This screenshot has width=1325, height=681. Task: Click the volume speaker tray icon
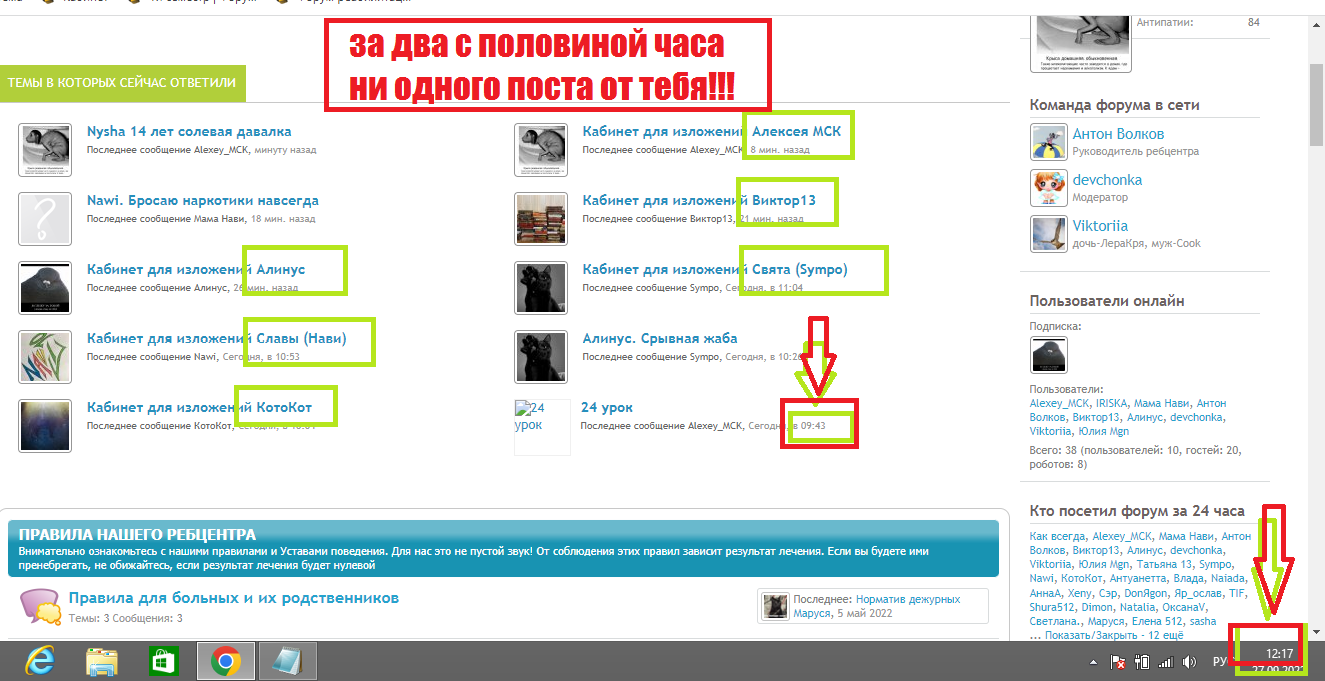coord(1189,662)
